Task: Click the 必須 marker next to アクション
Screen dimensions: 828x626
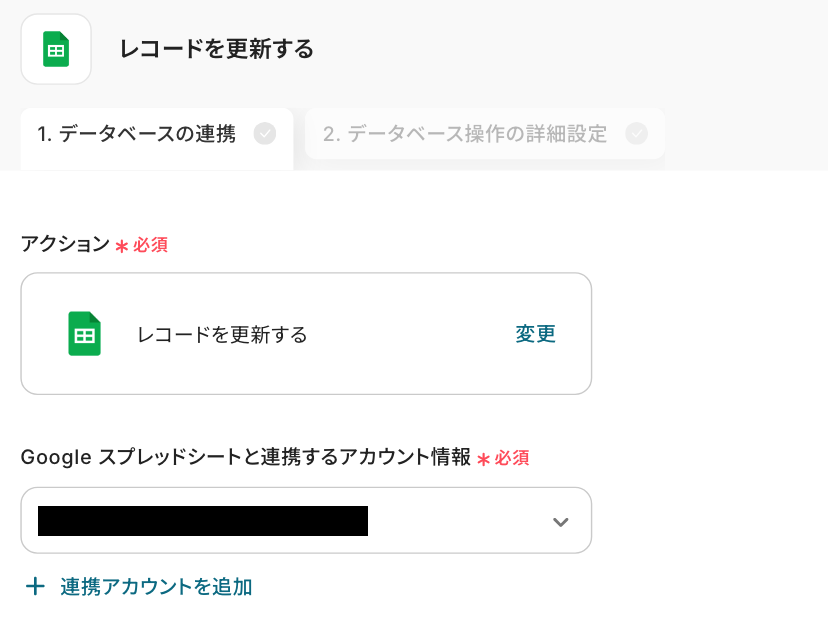Action: (x=151, y=245)
